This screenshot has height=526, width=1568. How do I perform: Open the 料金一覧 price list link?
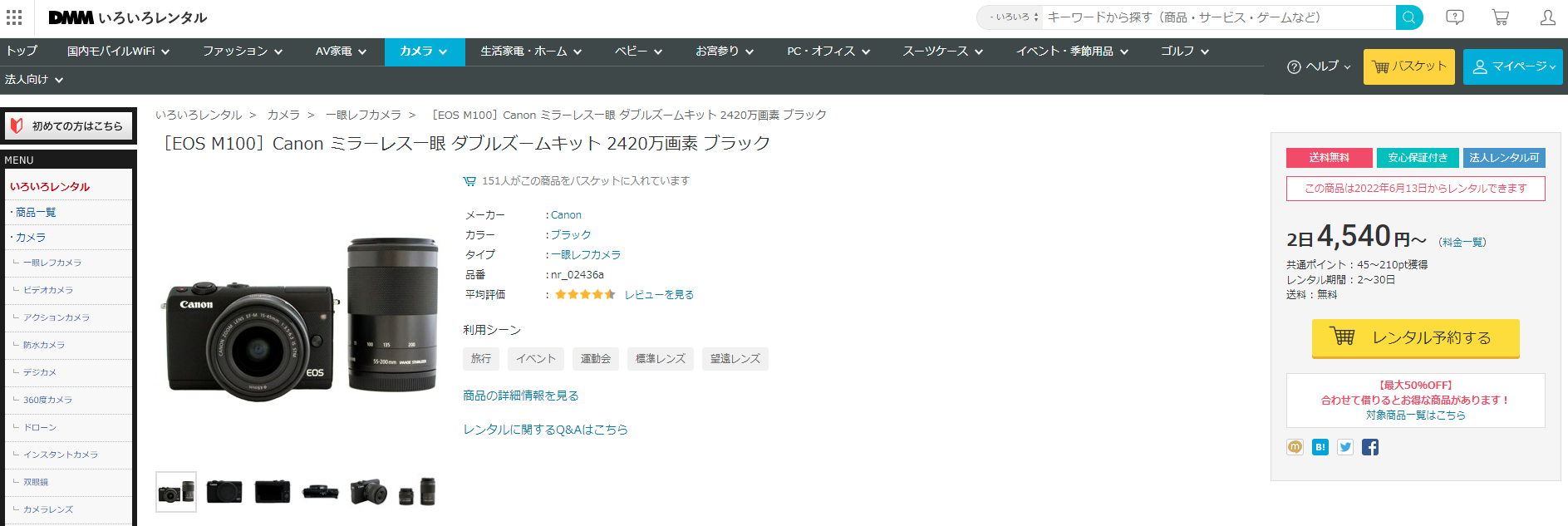pos(1462,243)
